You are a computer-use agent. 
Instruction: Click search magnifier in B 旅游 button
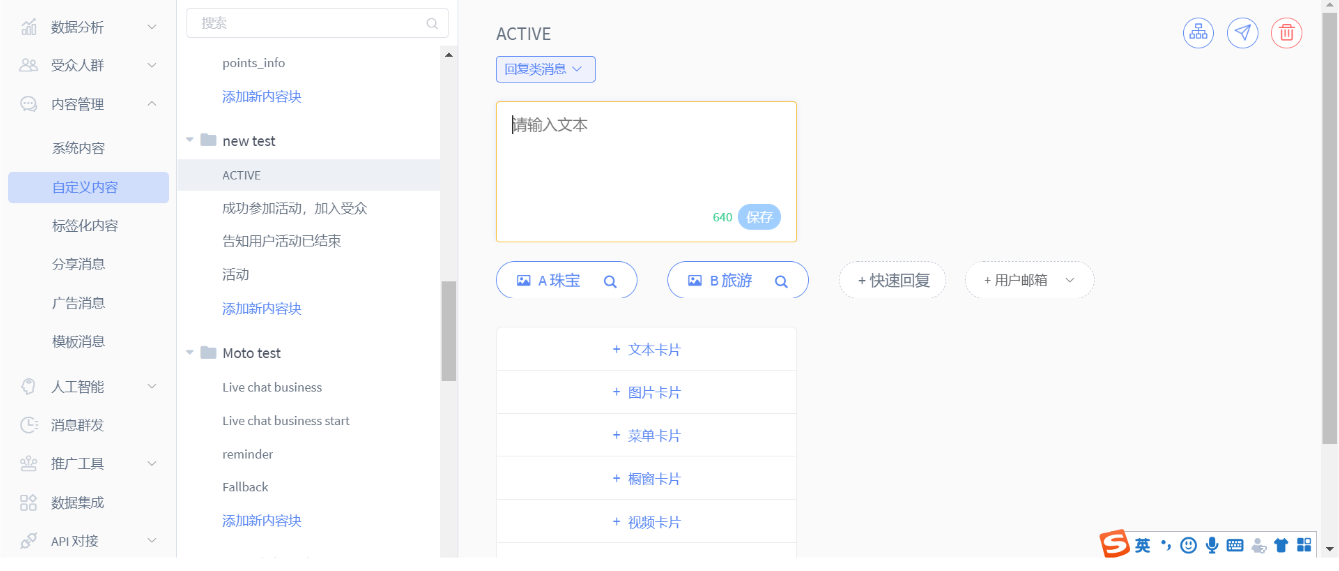pyautogui.click(x=782, y=281)
